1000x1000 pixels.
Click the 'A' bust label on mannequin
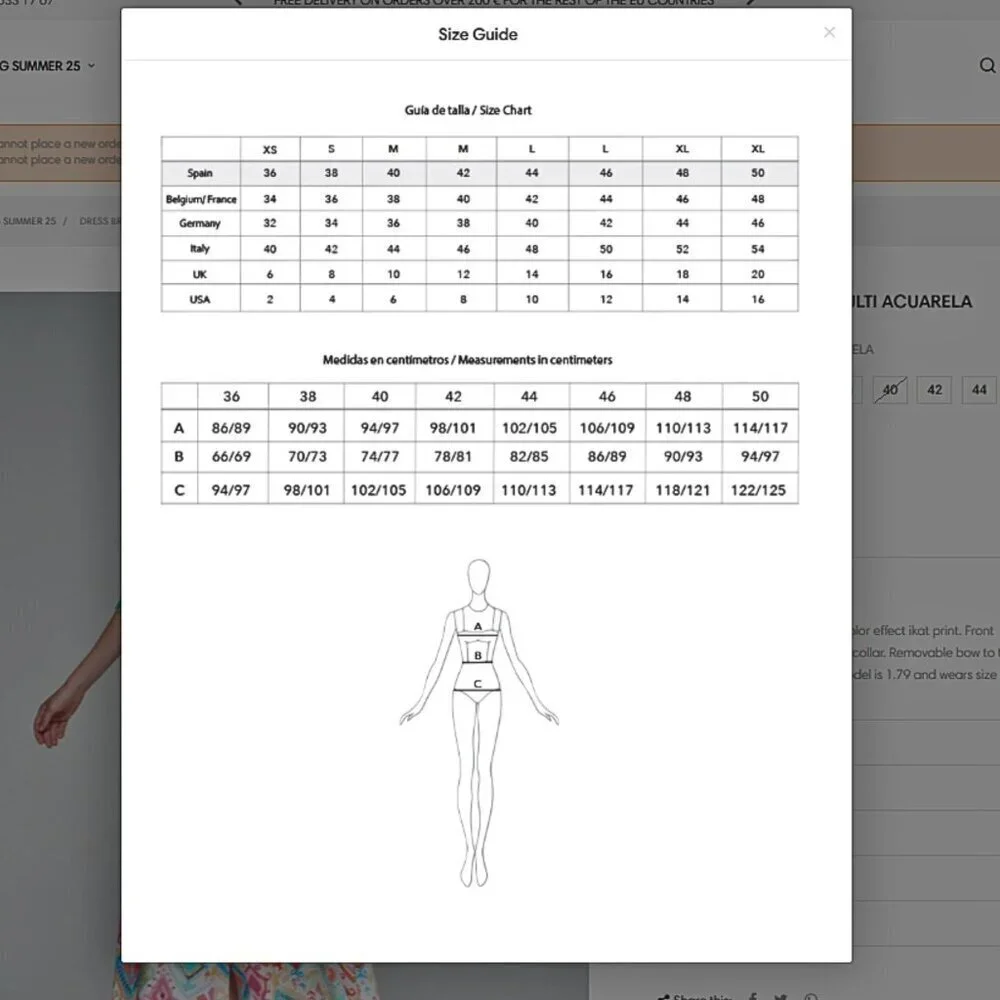(478, 626)
